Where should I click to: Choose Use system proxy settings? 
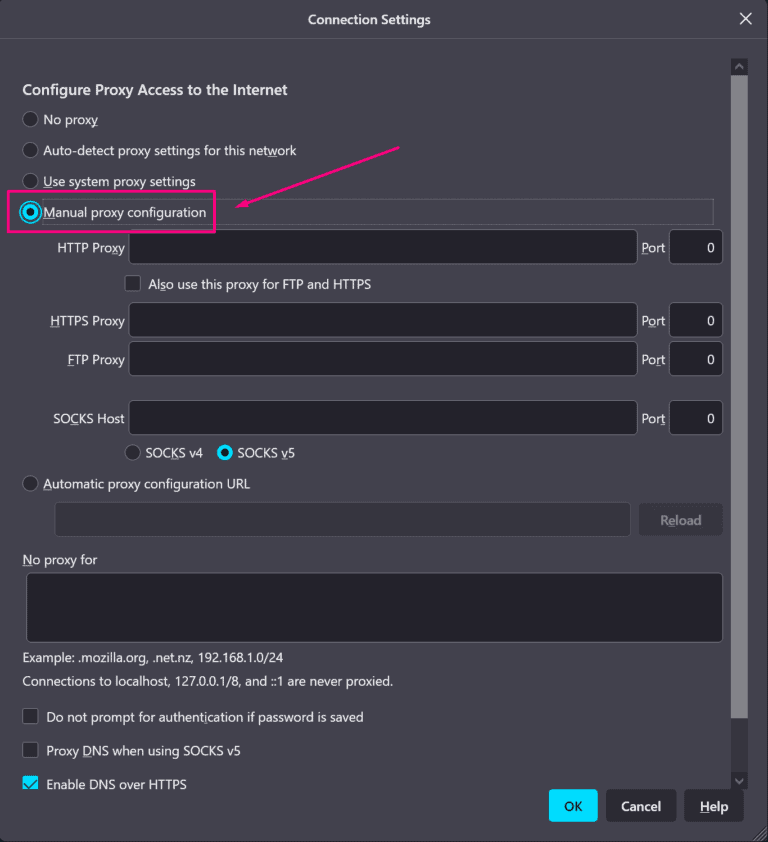coord(31,182)
